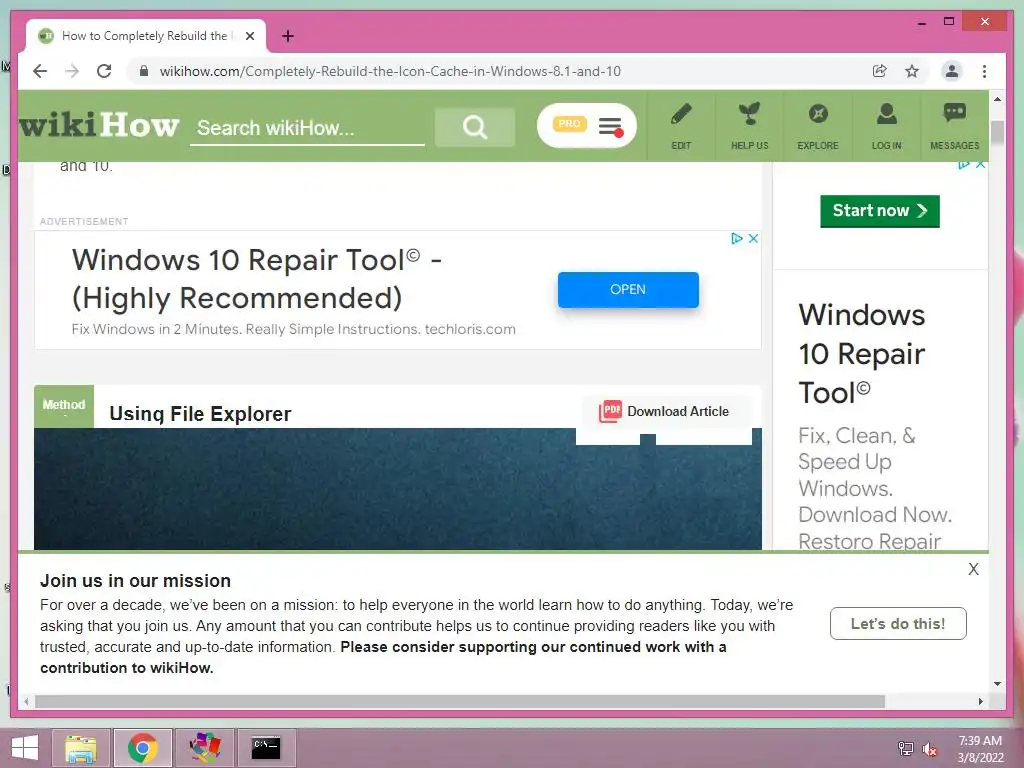Click the green Method label
The width and height of the screenshot is (1024, 768).
(x=64, y=406)
